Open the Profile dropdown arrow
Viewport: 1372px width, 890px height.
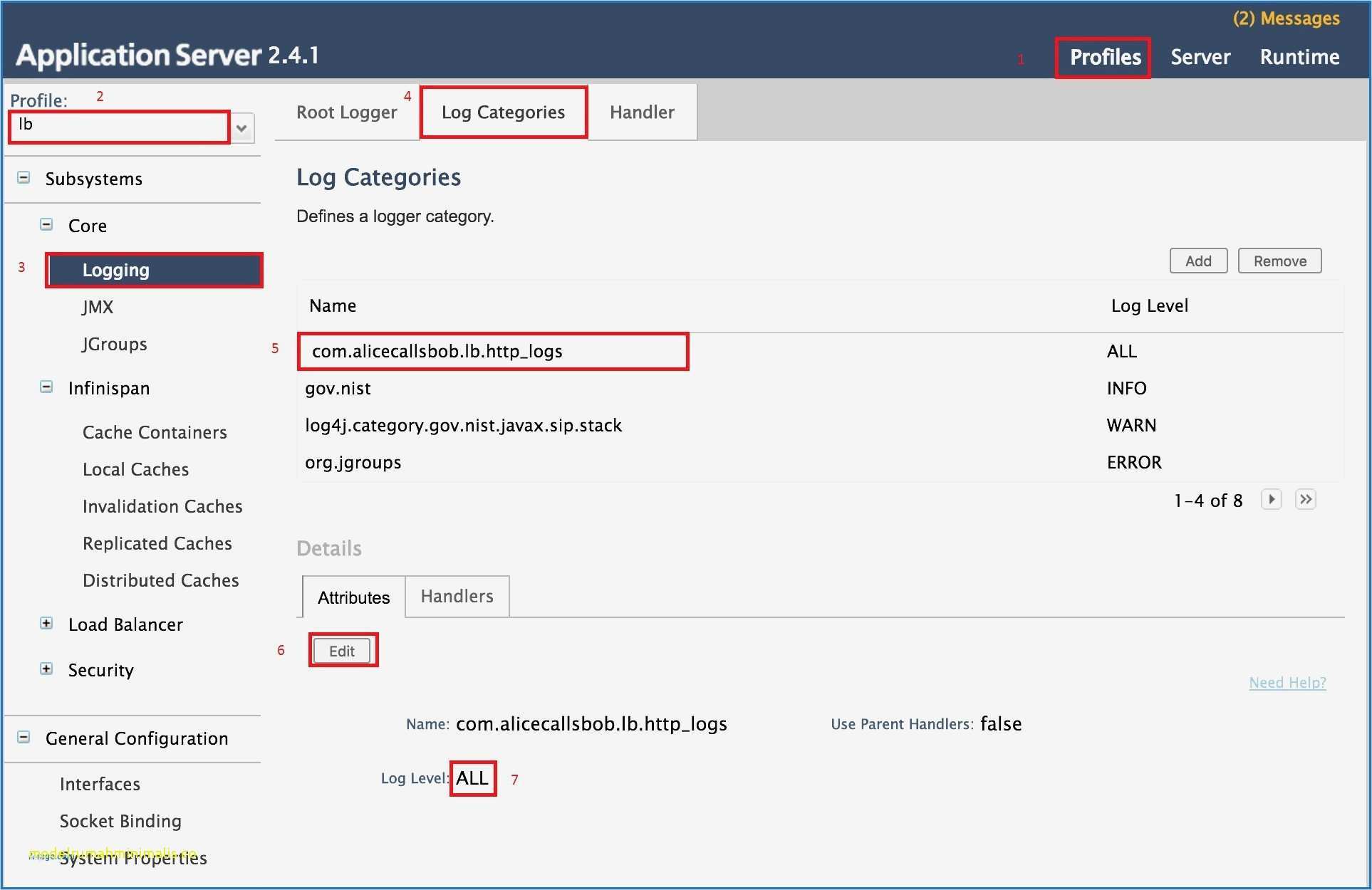pyautogui.click(x=242, y=128)
